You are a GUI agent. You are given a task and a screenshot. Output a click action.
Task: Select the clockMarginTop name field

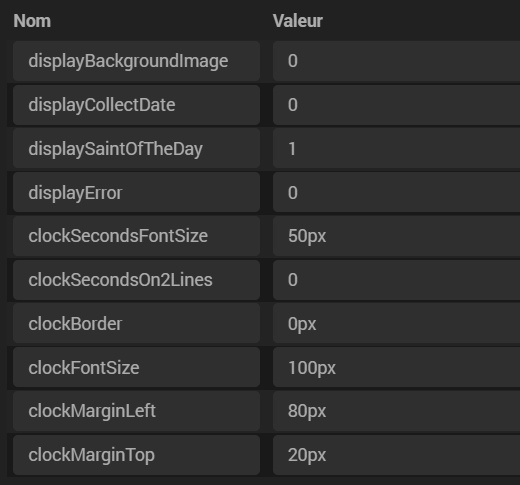pyautogui.click(x=136, y=455)
